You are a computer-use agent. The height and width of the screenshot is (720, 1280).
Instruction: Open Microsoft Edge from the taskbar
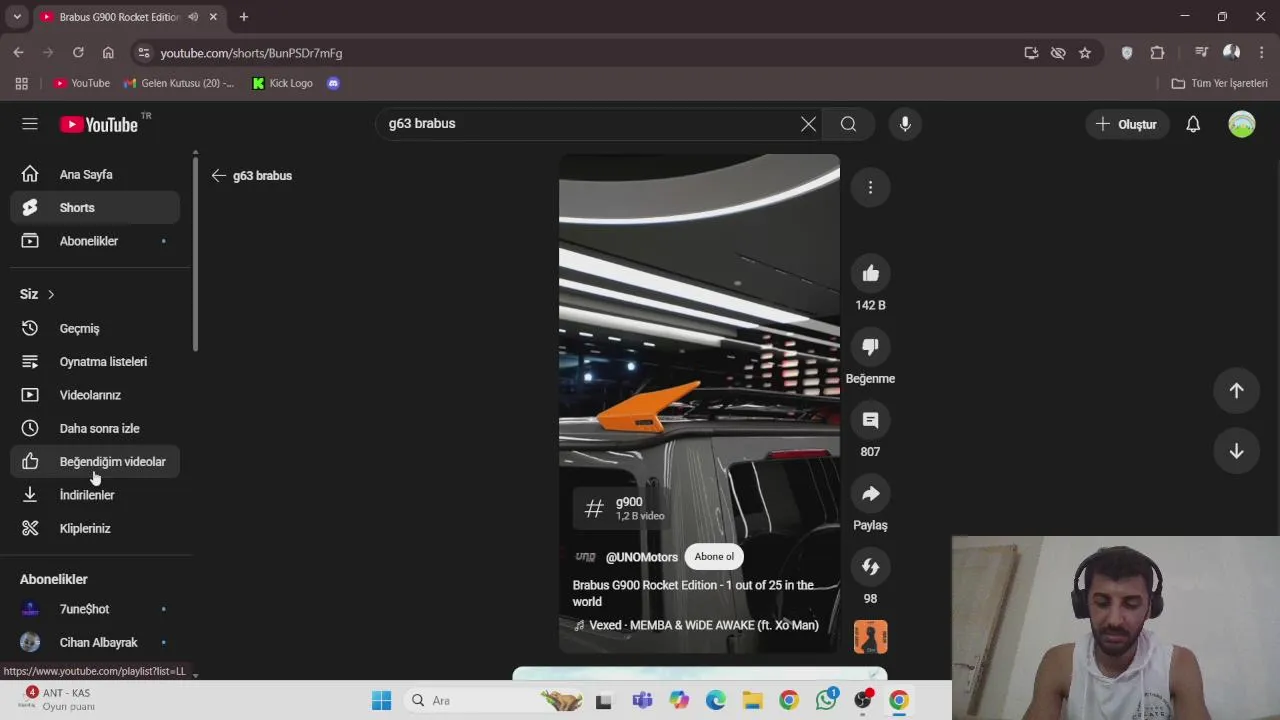716,701
